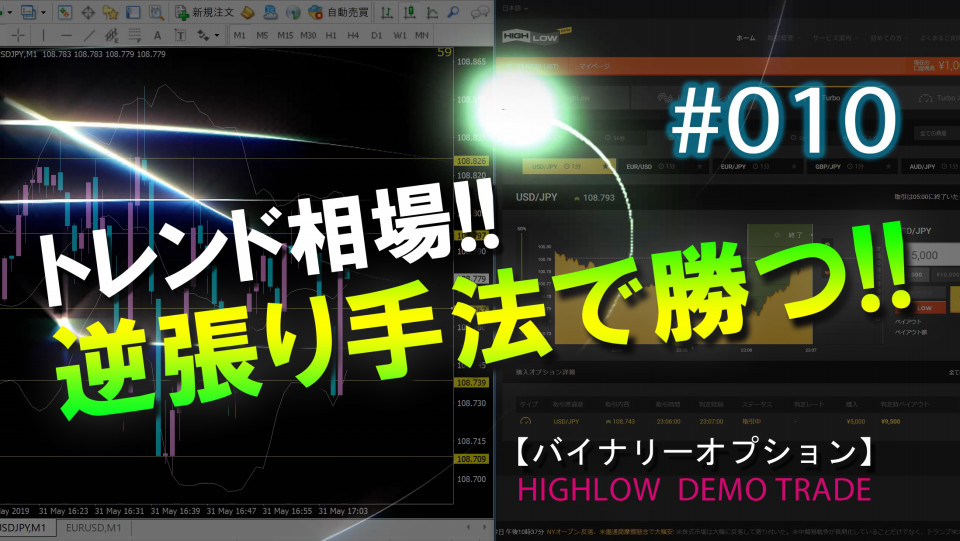Screen dimensions: 960x541
Task: Click the 23:06:00 time in trade row
Action: [x=669, y=422]
